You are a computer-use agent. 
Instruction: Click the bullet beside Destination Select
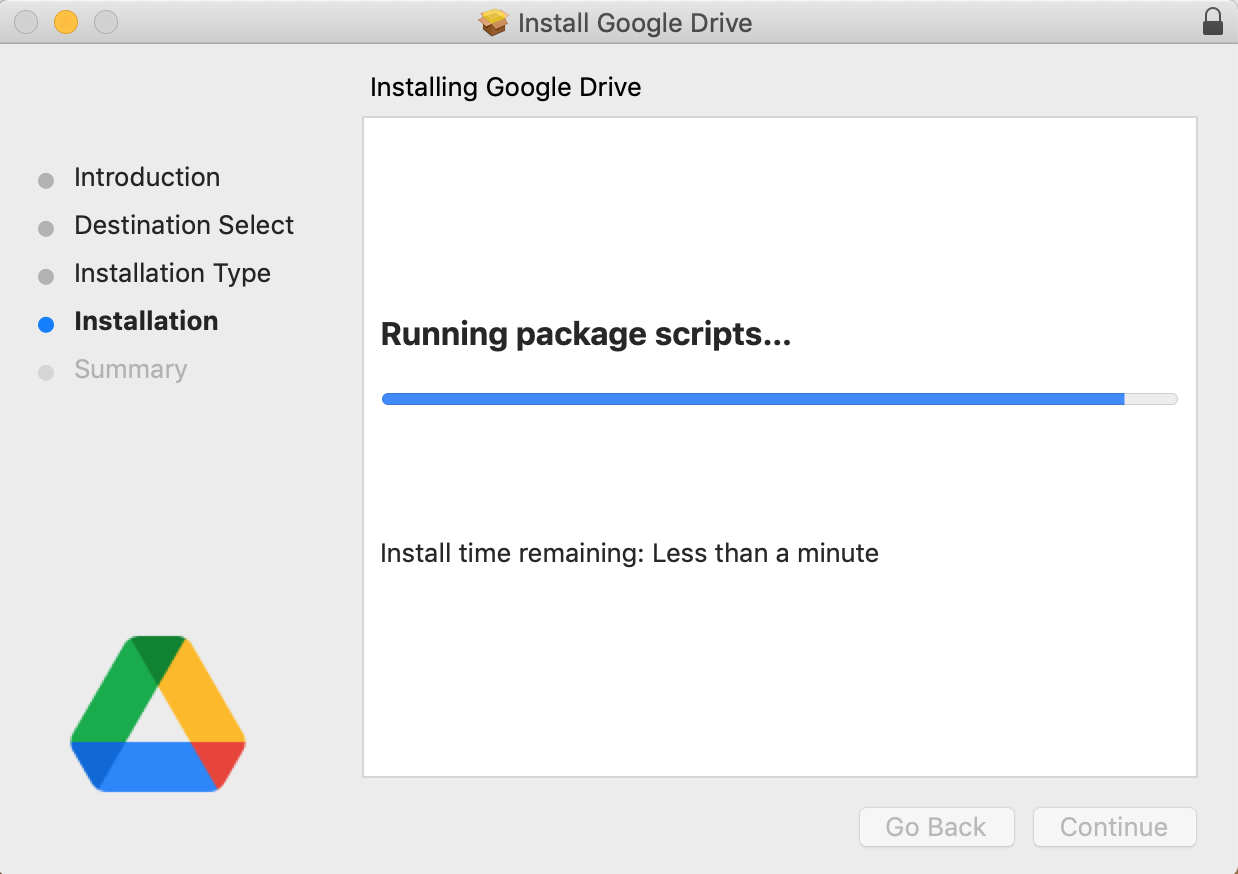[45, 228]
